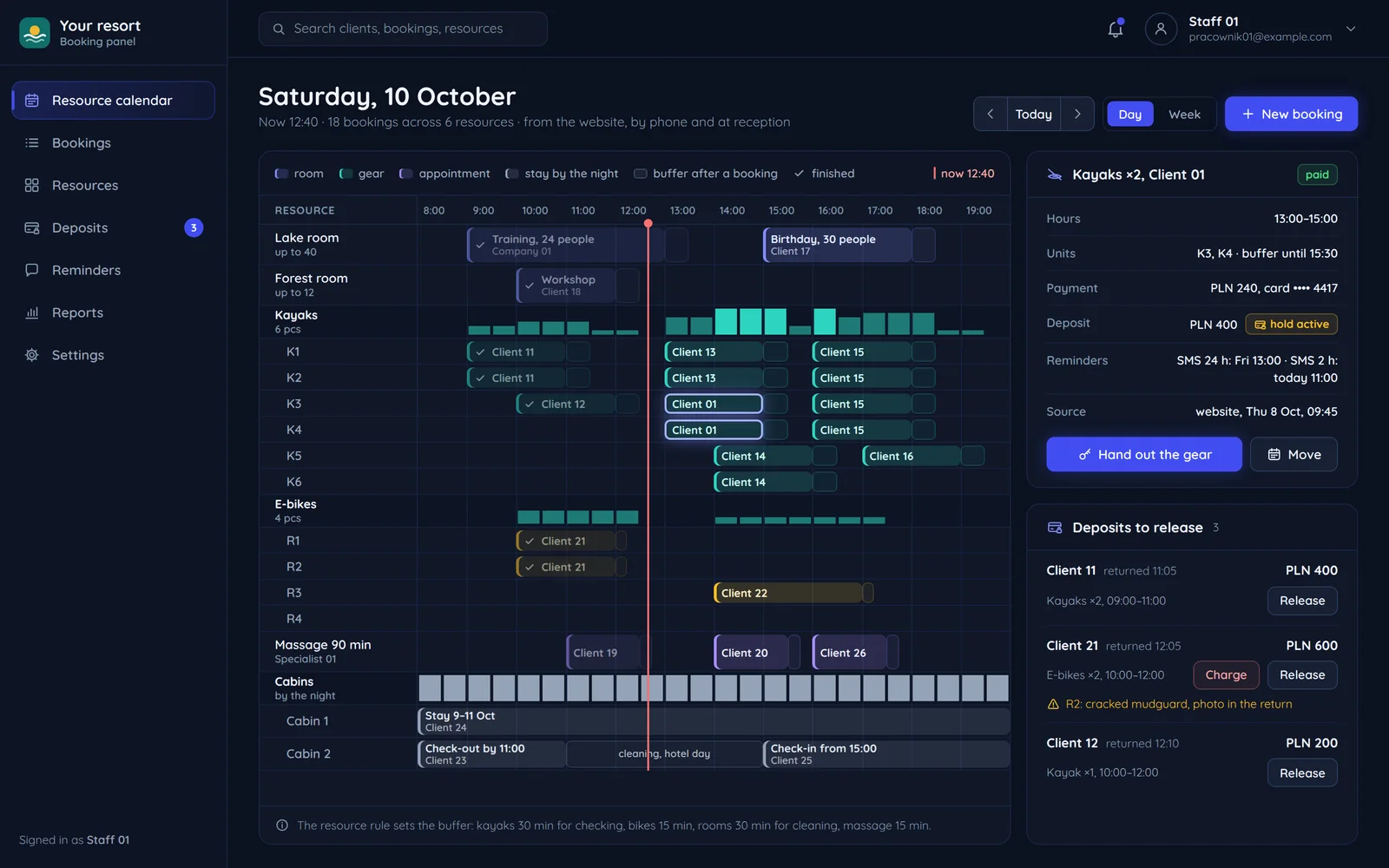This screenshot has height=868, width=1389.
Task: Open the Resources sidebar item
Action: coord(113,186)
